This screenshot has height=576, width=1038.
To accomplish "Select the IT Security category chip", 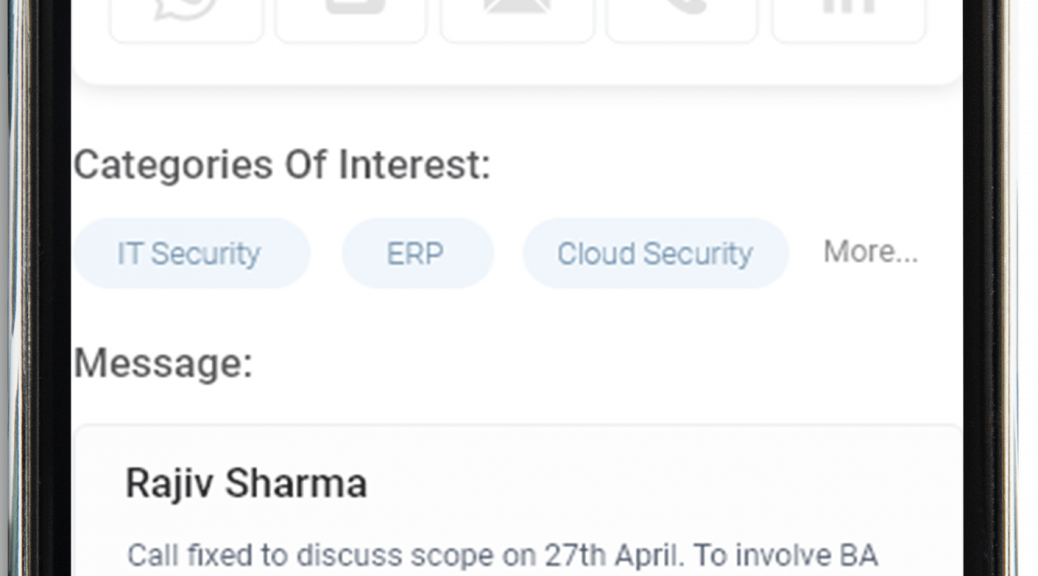I will tap(191, 253).
